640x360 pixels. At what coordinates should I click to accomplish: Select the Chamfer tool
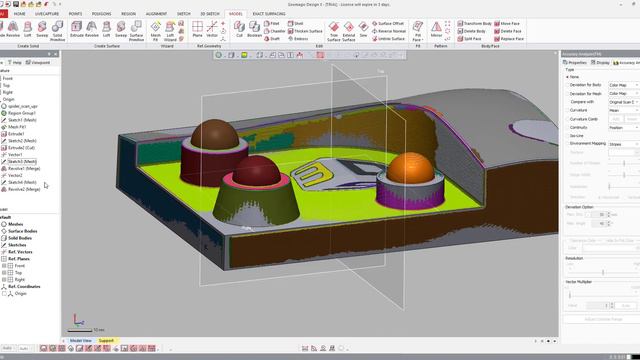pos(274,31)
